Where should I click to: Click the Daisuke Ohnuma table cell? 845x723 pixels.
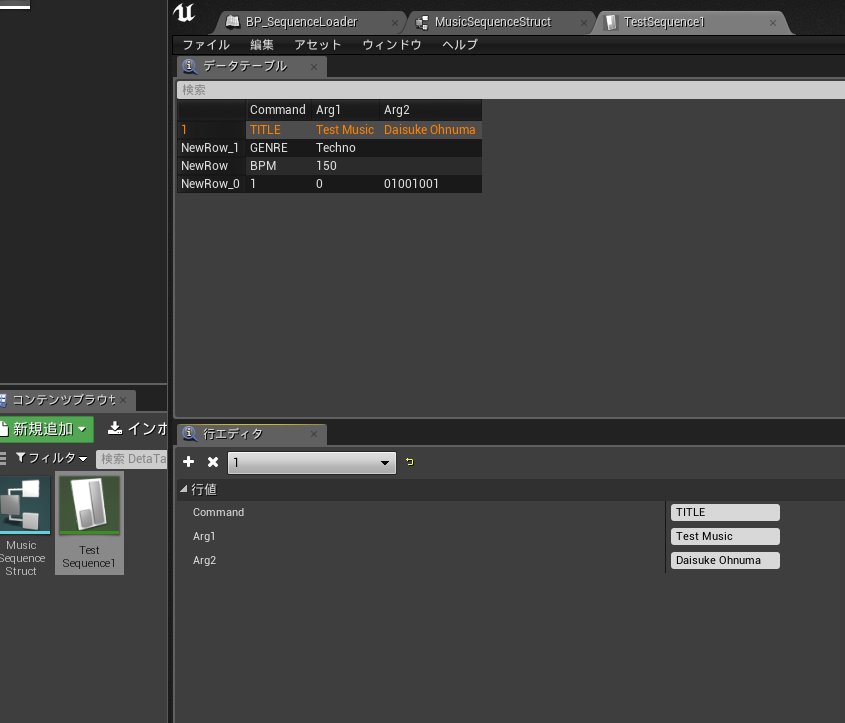[430, 130]
